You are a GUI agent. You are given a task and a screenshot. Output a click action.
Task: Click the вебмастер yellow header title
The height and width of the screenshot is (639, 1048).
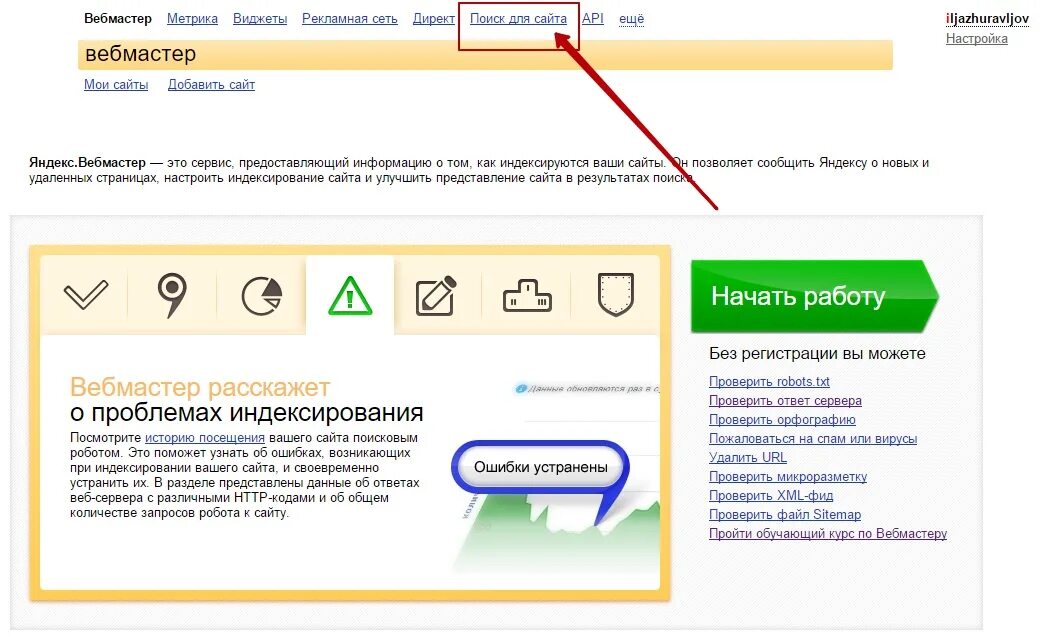coord(141,53)
